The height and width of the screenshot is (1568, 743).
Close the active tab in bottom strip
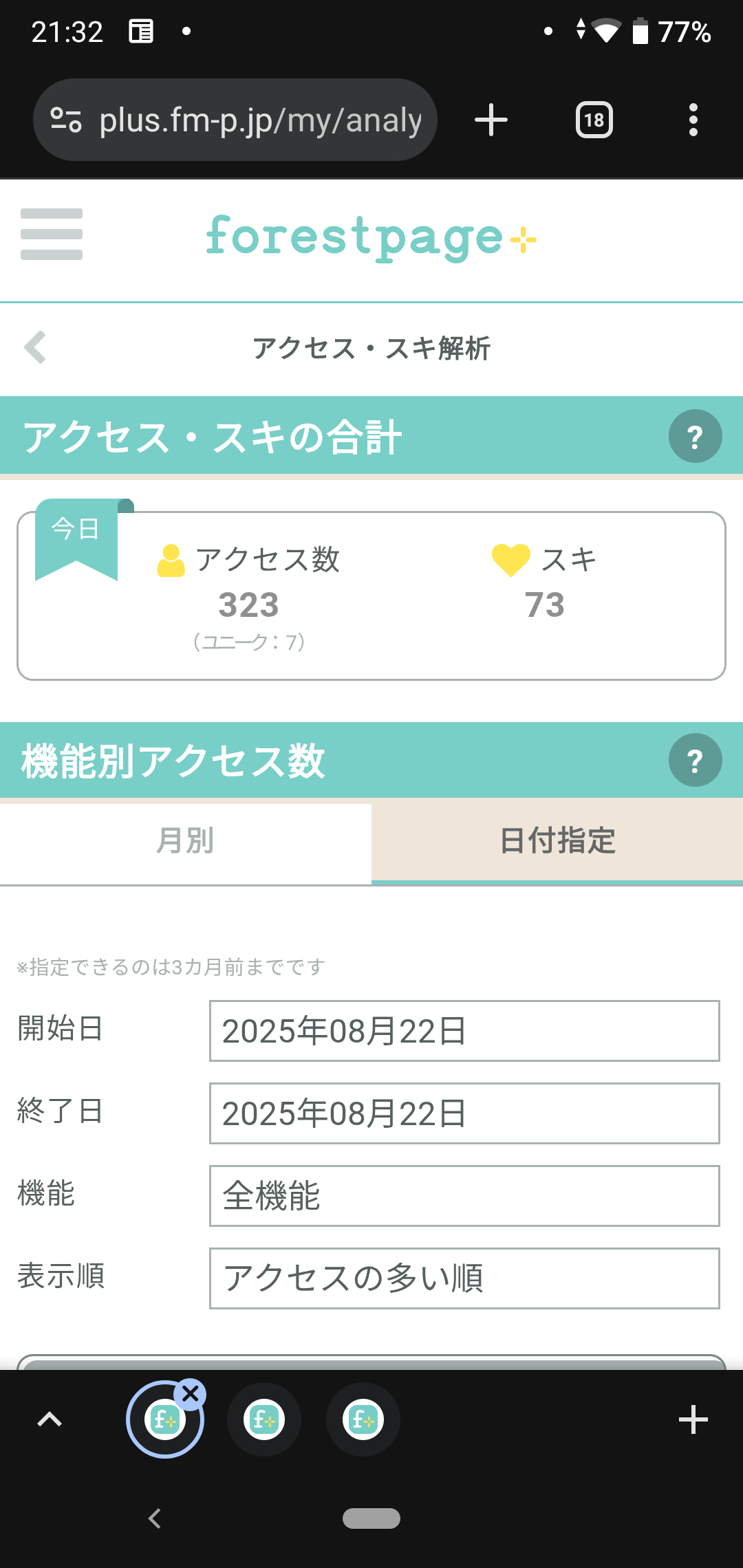coord(191,1394)
